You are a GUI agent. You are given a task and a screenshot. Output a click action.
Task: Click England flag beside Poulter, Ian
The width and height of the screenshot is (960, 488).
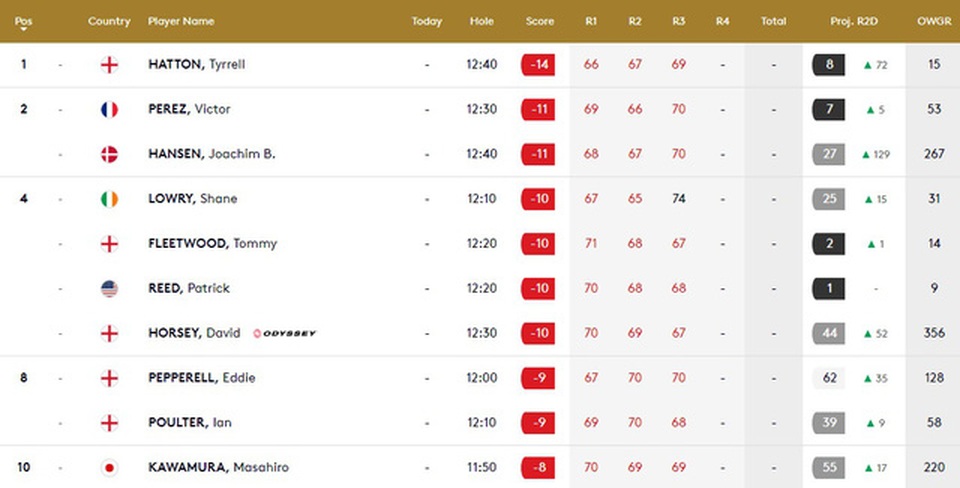click(x=109, y=423)
